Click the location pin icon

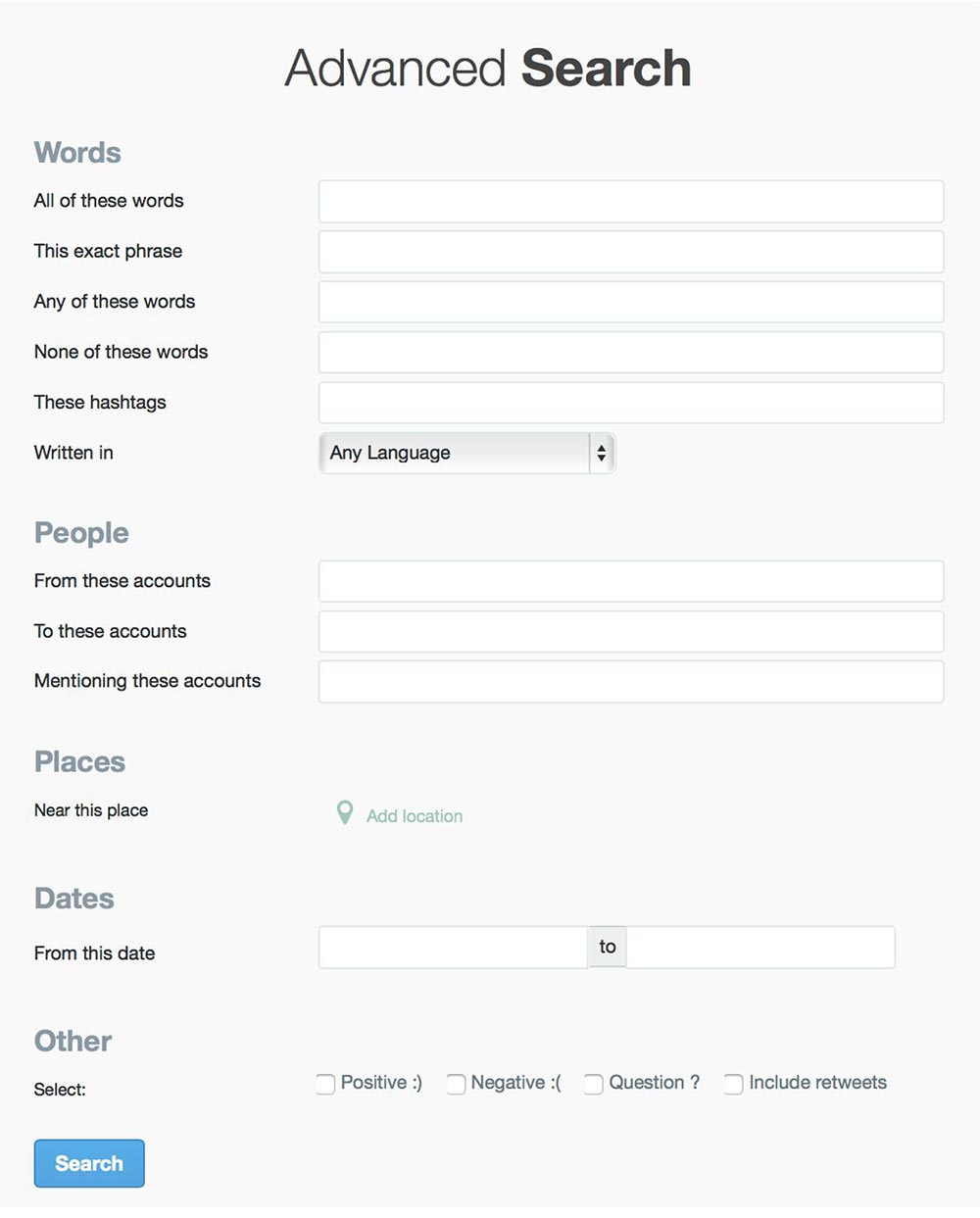tap(345, 812)
